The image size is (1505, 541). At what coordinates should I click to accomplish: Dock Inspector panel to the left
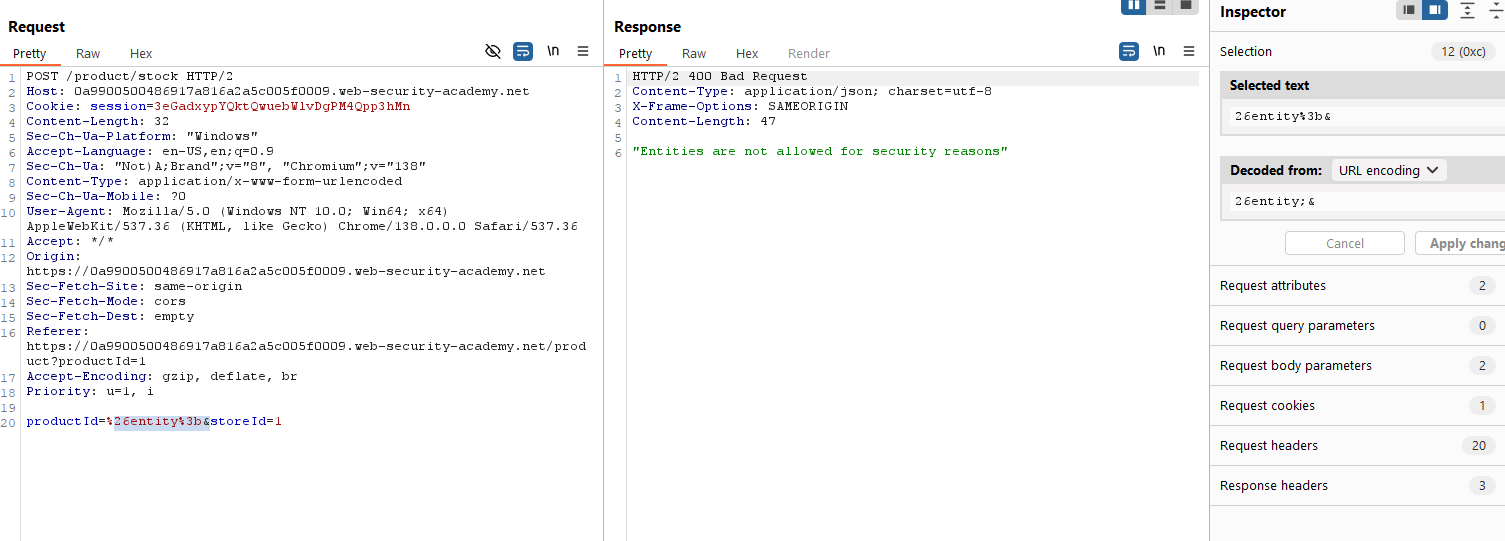(1409, 10)
